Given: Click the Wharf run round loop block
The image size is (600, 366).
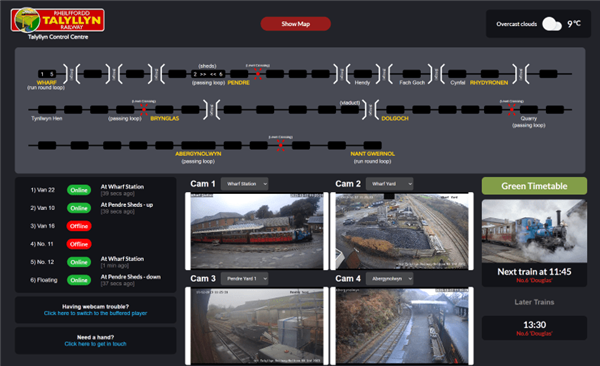Looking at the screenshot, I should [47, 74].
